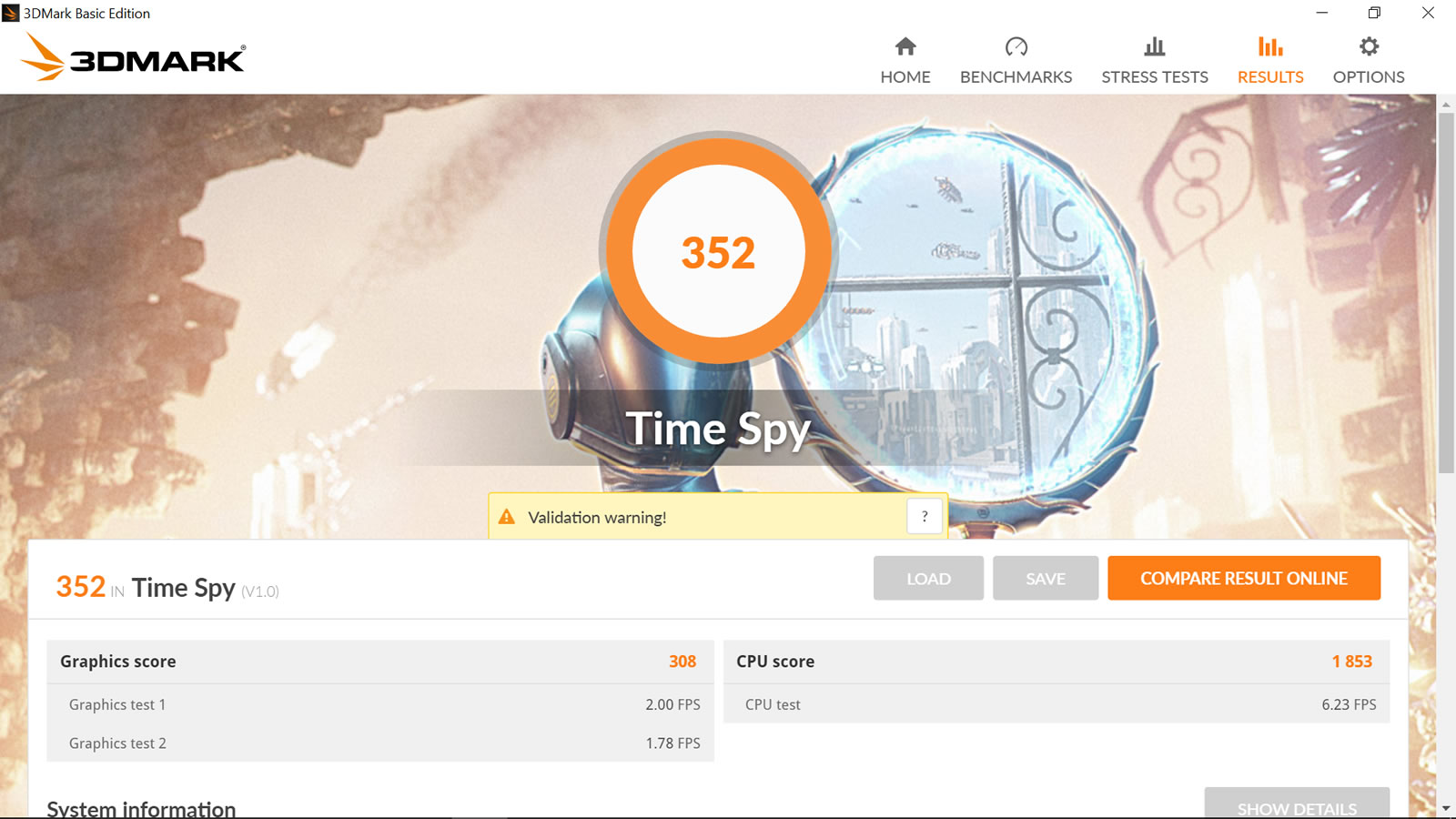Image resolution: width=1456 pixels, height=819 pixels.
Task: Click the 3DMark logo
Action: (x=133, y=56)
